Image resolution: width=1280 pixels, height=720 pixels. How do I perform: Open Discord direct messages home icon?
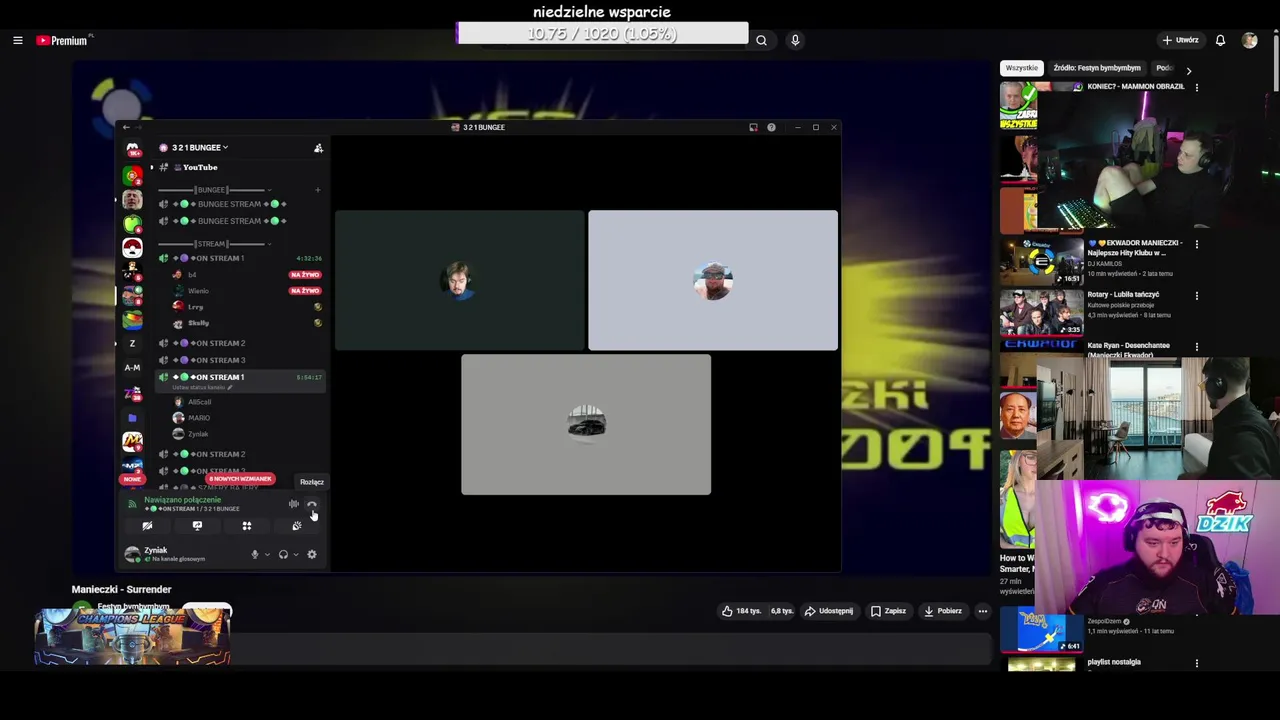[x=132, y=149]
